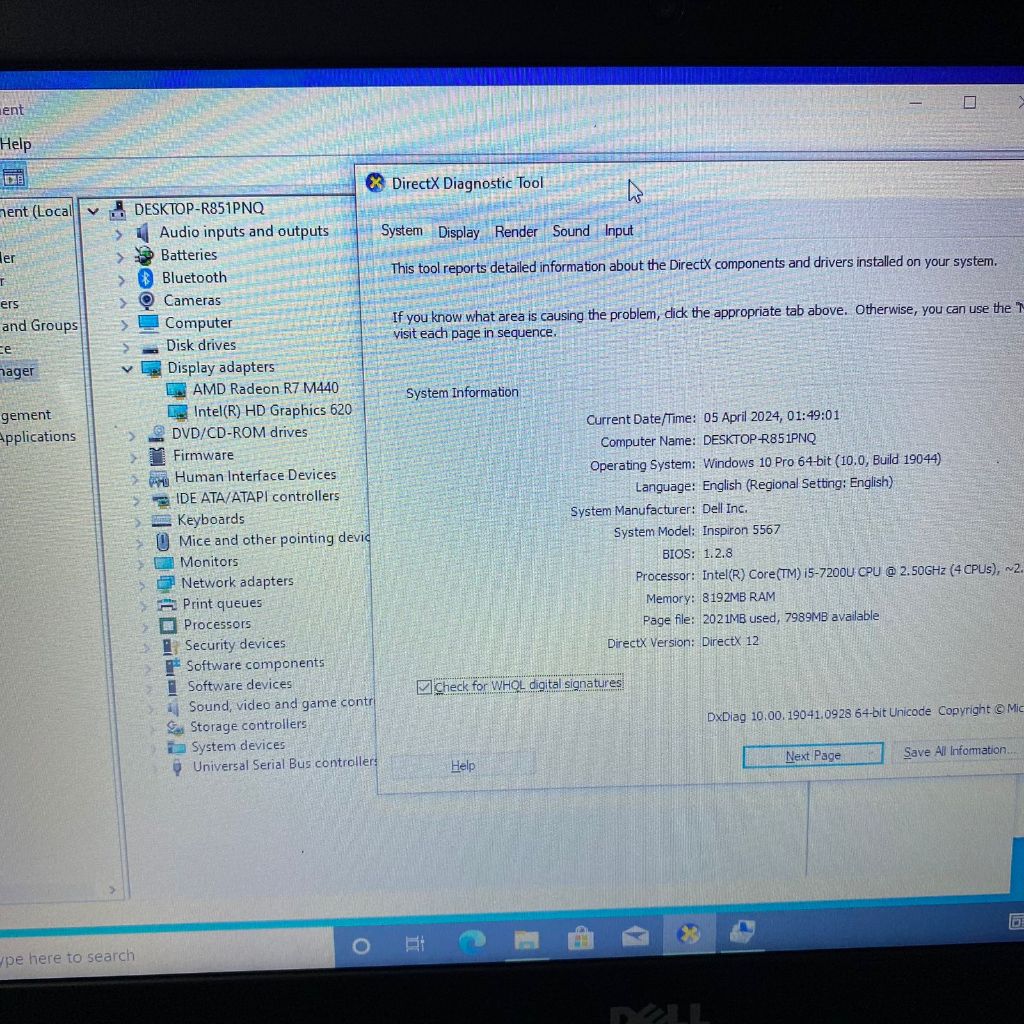Click the Print queues printer icon
The width and height of the screenshot is (1024, 1024).
tap(167, 604)
